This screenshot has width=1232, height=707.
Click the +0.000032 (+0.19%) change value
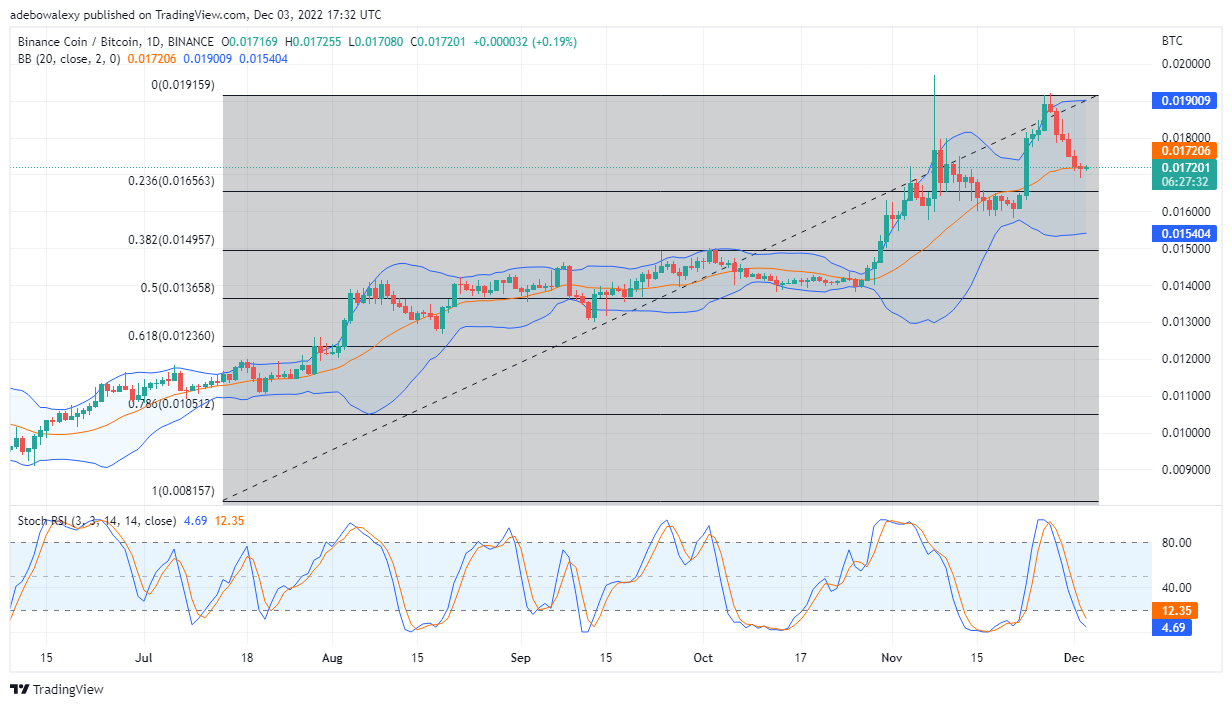[524, 42]
